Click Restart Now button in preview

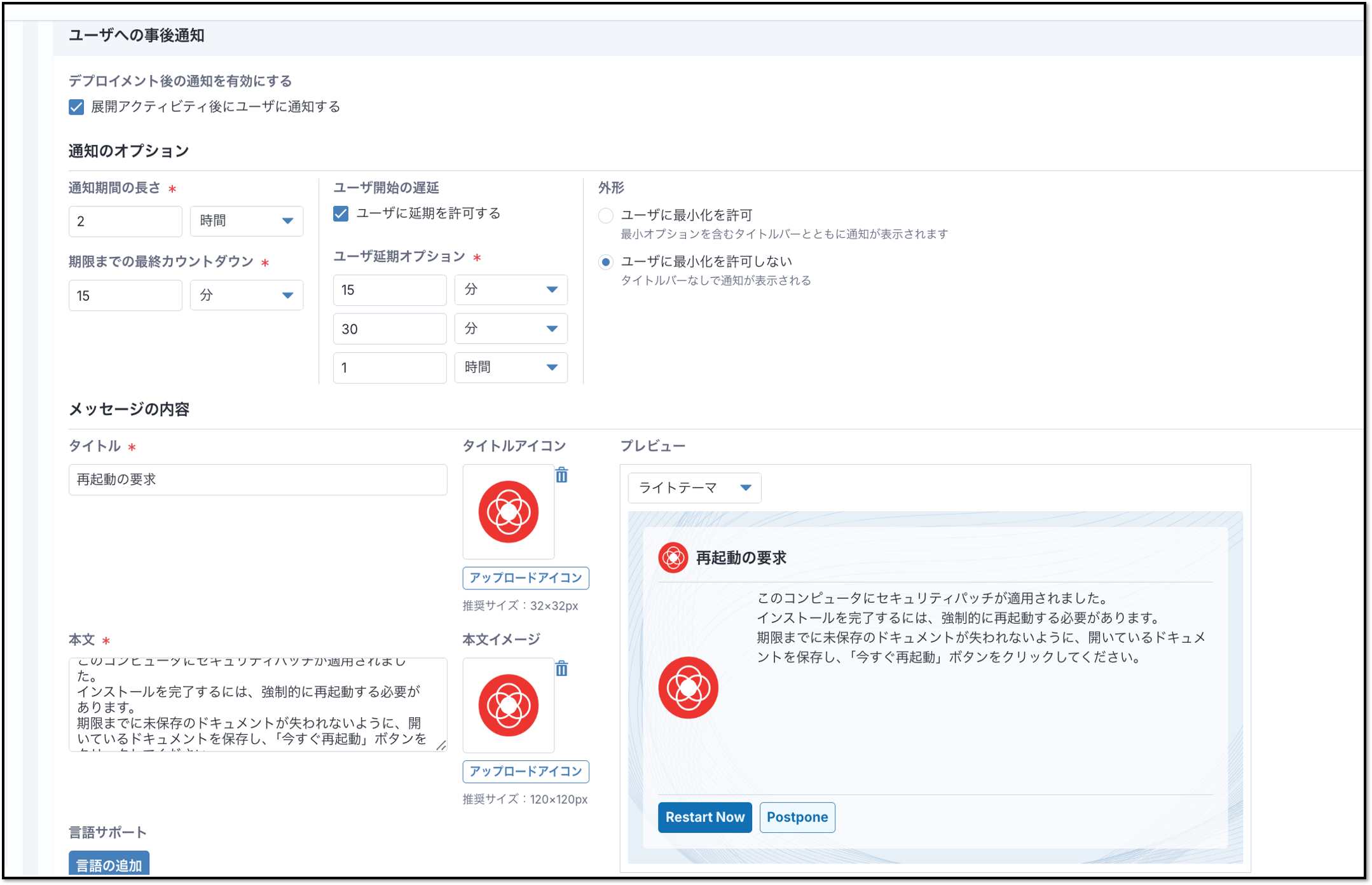click(704, 817)
